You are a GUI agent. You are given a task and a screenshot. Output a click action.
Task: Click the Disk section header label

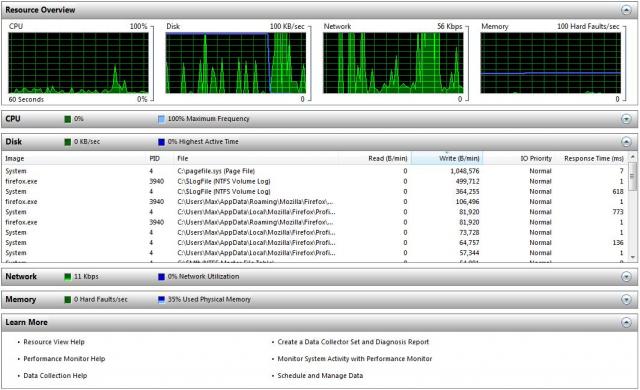13,142
